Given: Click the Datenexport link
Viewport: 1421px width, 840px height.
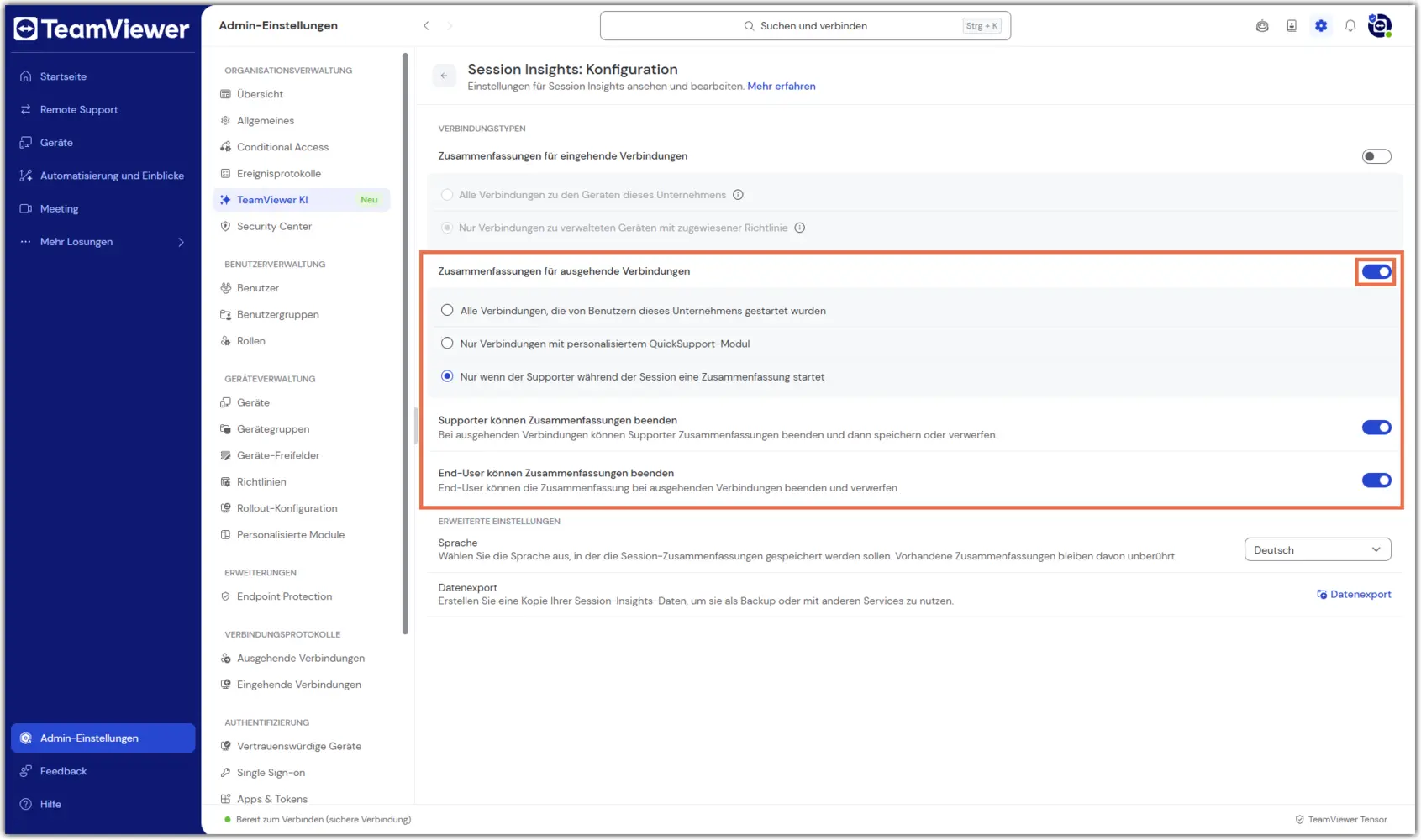Looking at the screenshot, I should (x=1354, y=595).
